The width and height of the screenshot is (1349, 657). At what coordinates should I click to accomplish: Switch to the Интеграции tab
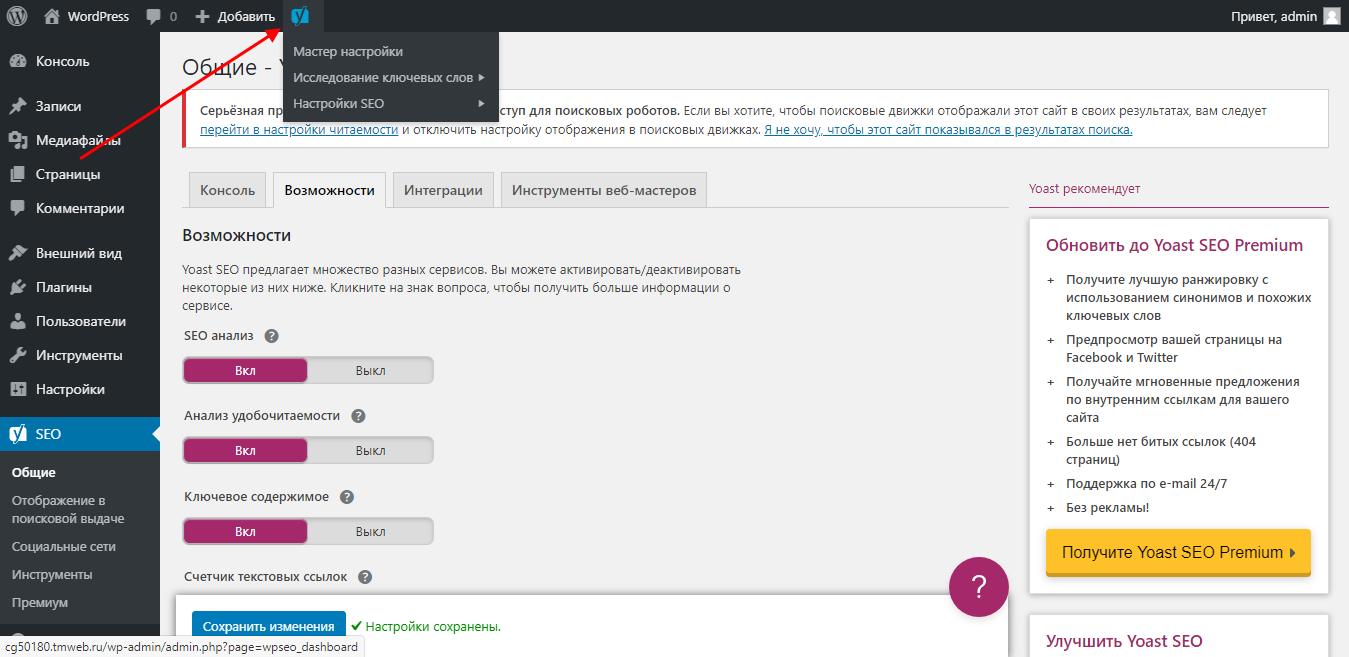pos(443,189)
